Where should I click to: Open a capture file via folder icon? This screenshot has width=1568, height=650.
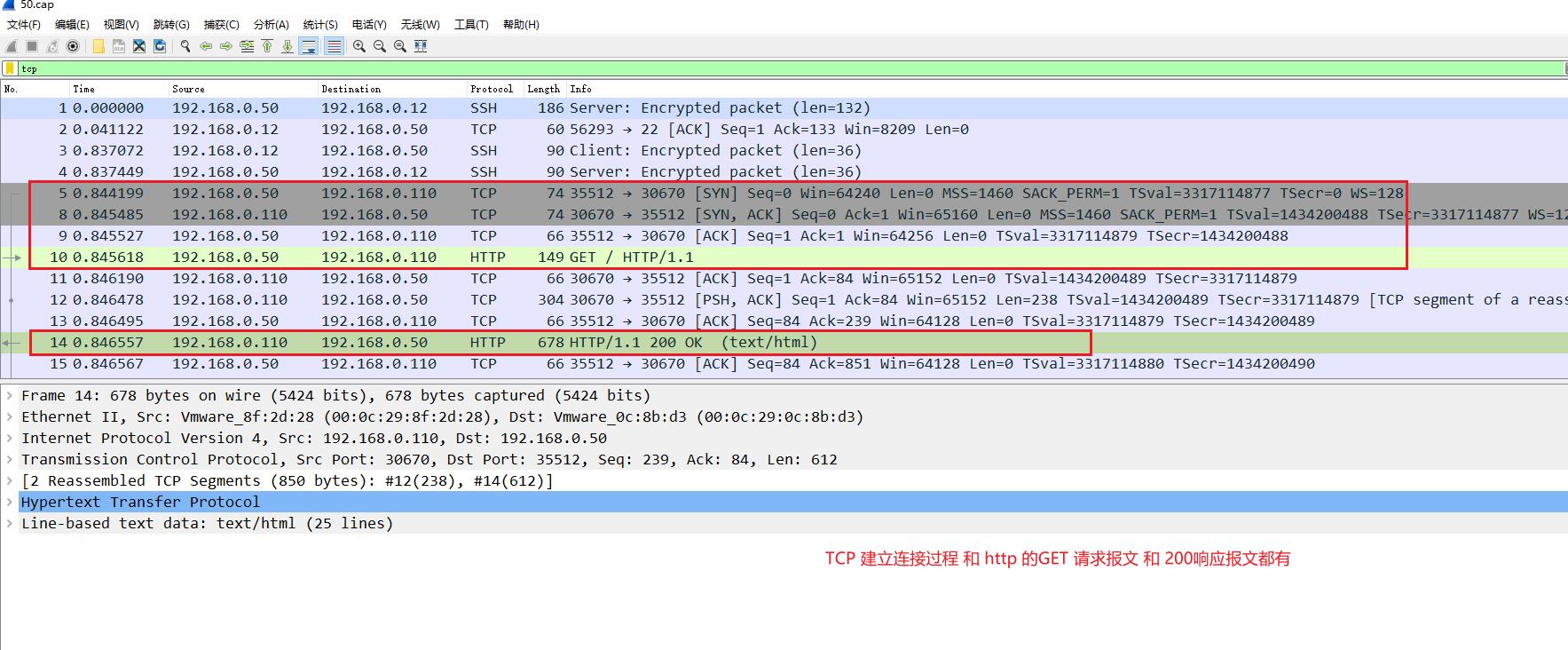pos(98,46)
